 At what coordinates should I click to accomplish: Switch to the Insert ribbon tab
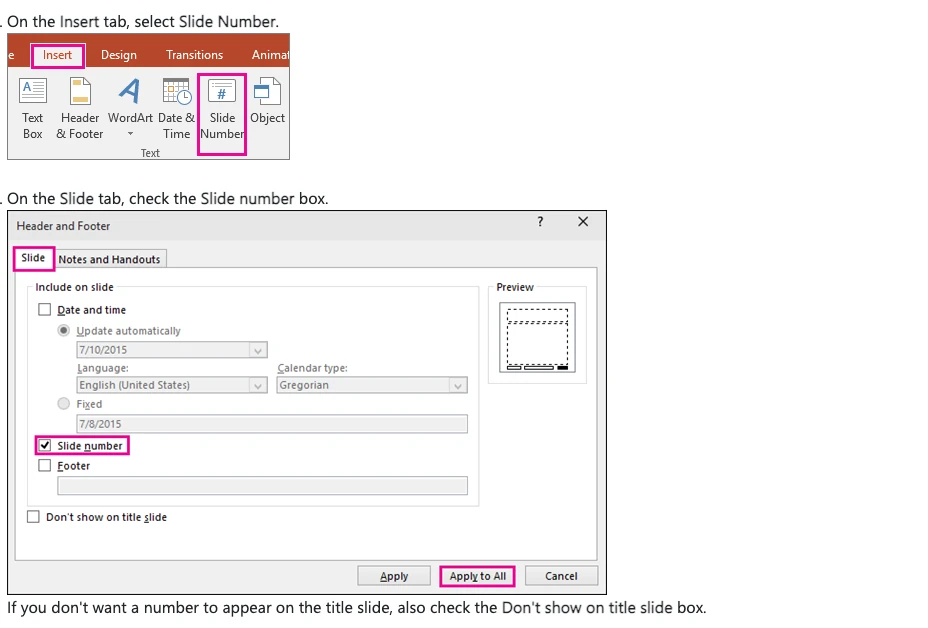[x=57, y=55]
